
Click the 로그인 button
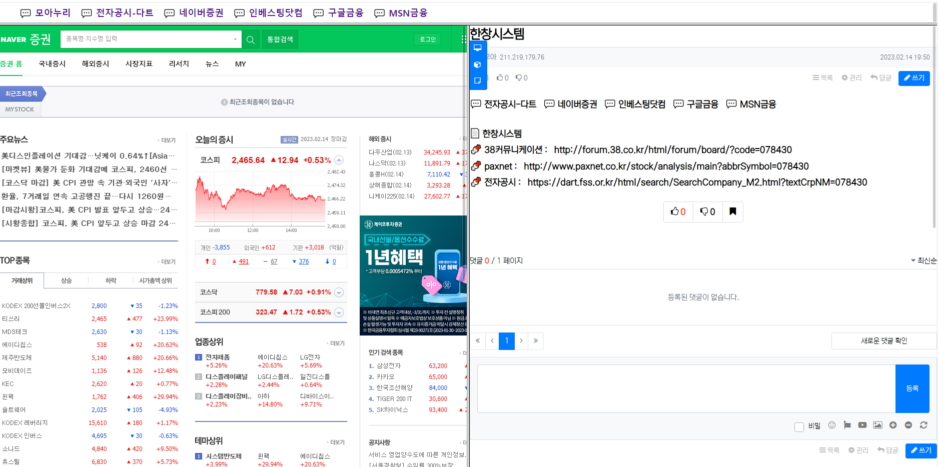(x=427, y=39)
